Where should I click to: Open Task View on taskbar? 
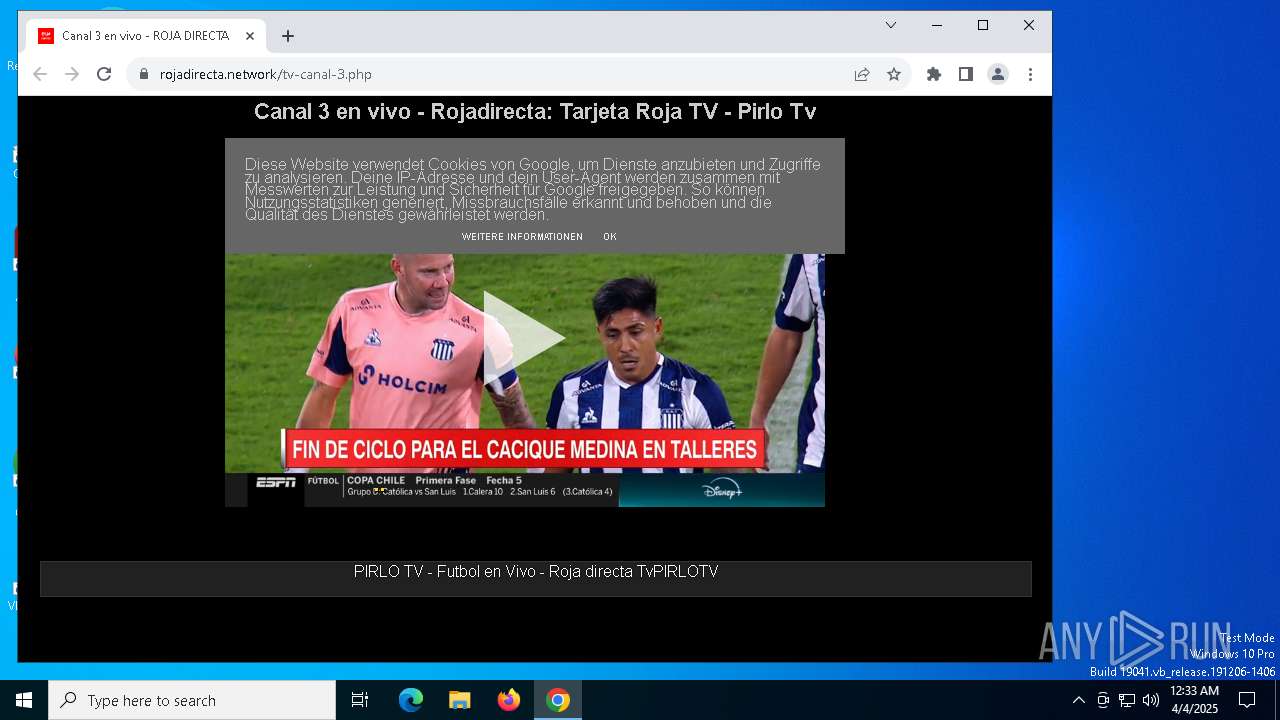(x=360, y=700)
